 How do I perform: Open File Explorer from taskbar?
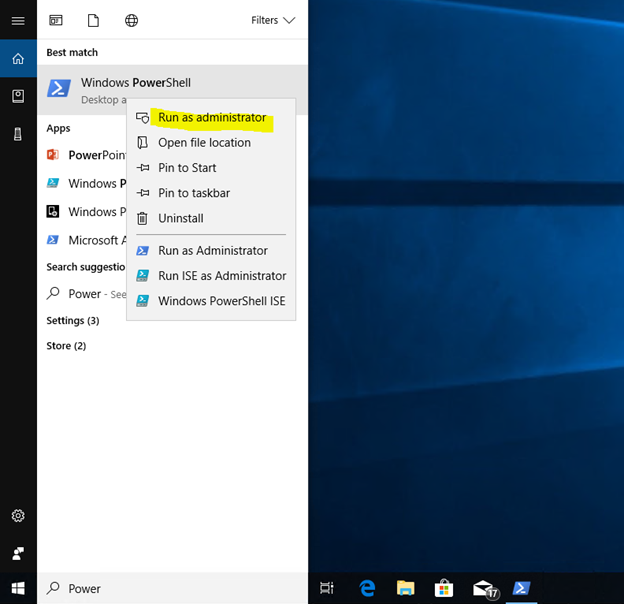[406, 588]
